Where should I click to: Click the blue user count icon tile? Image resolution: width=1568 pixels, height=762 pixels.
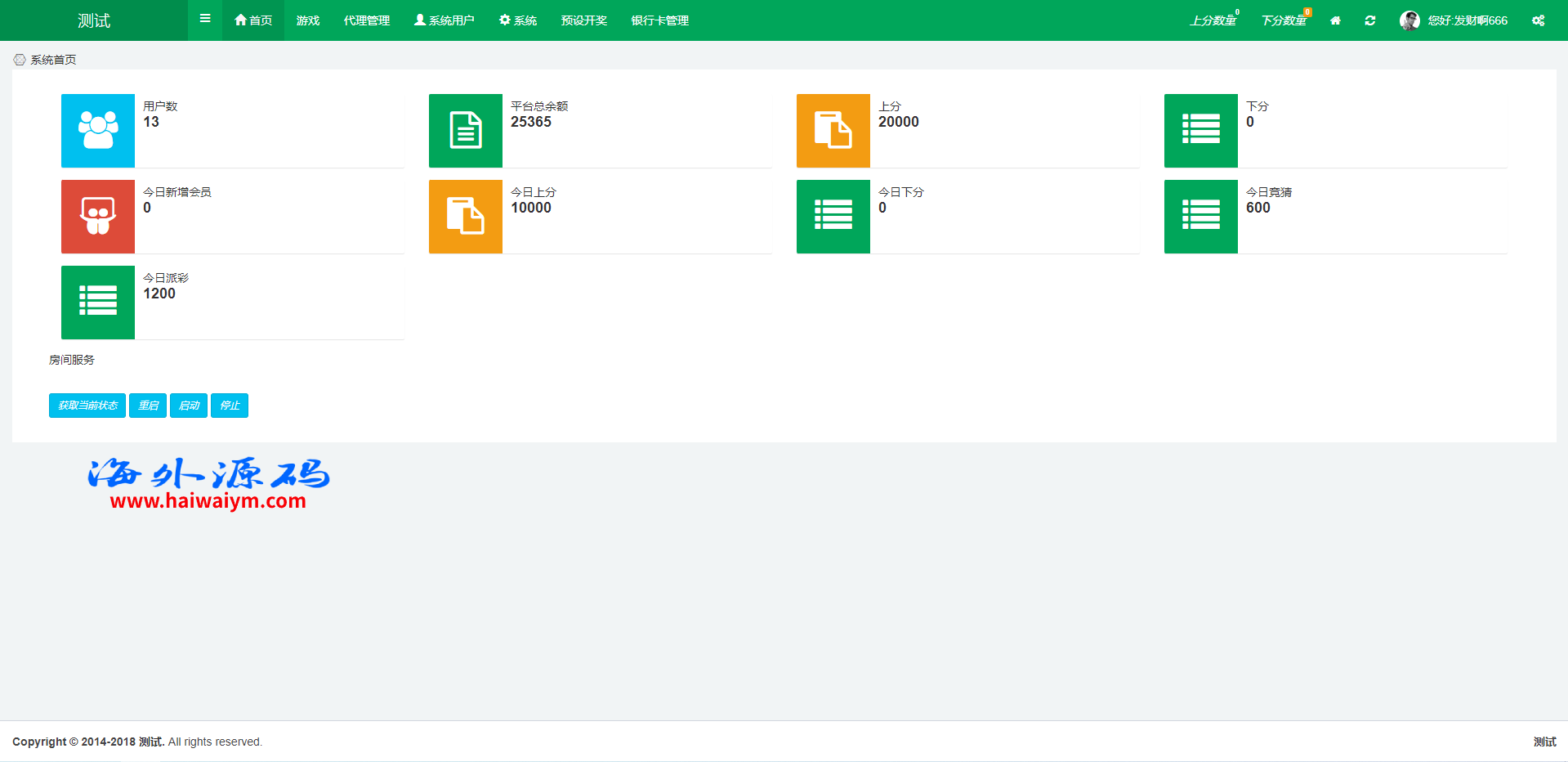pos(98,131)
